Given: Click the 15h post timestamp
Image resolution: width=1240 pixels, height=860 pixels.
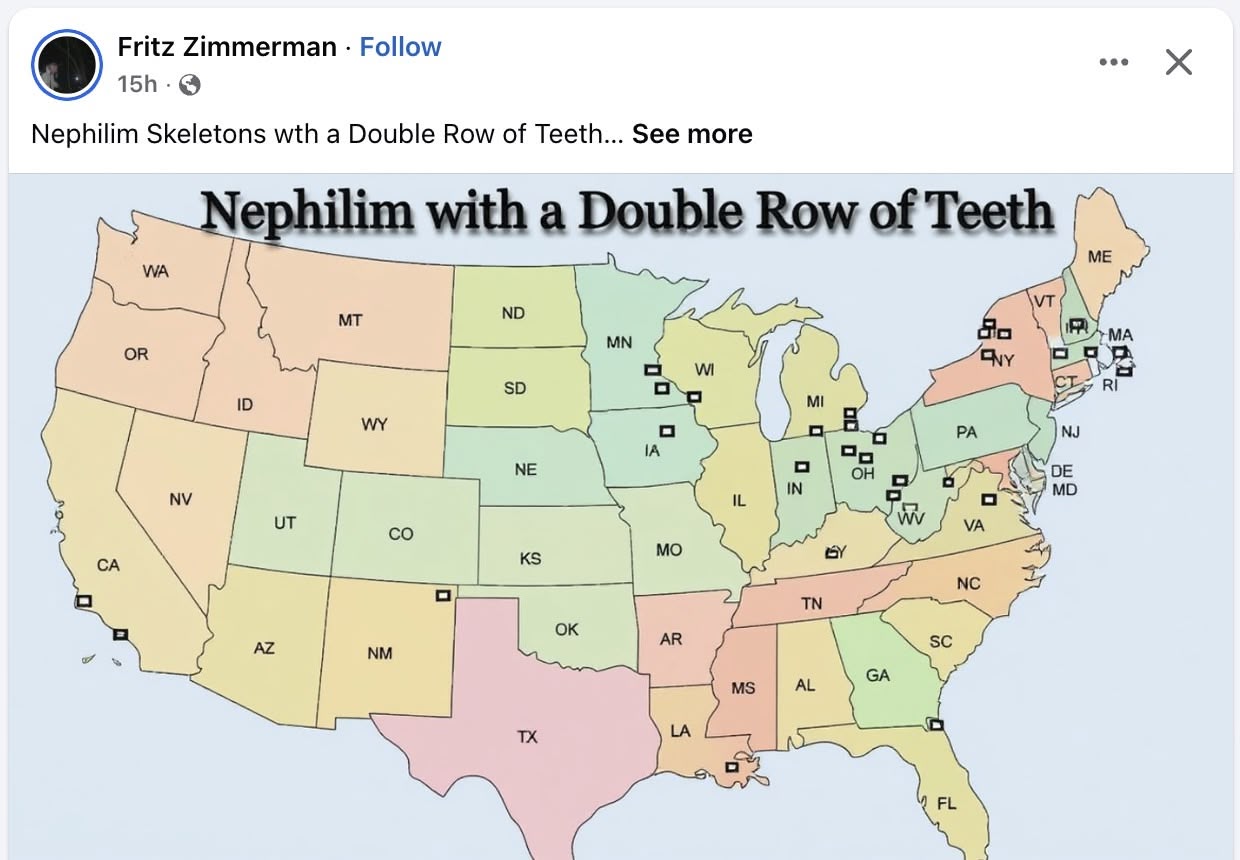Looking at the screenshot, I should pyautogui.click(x=137, y=84).
